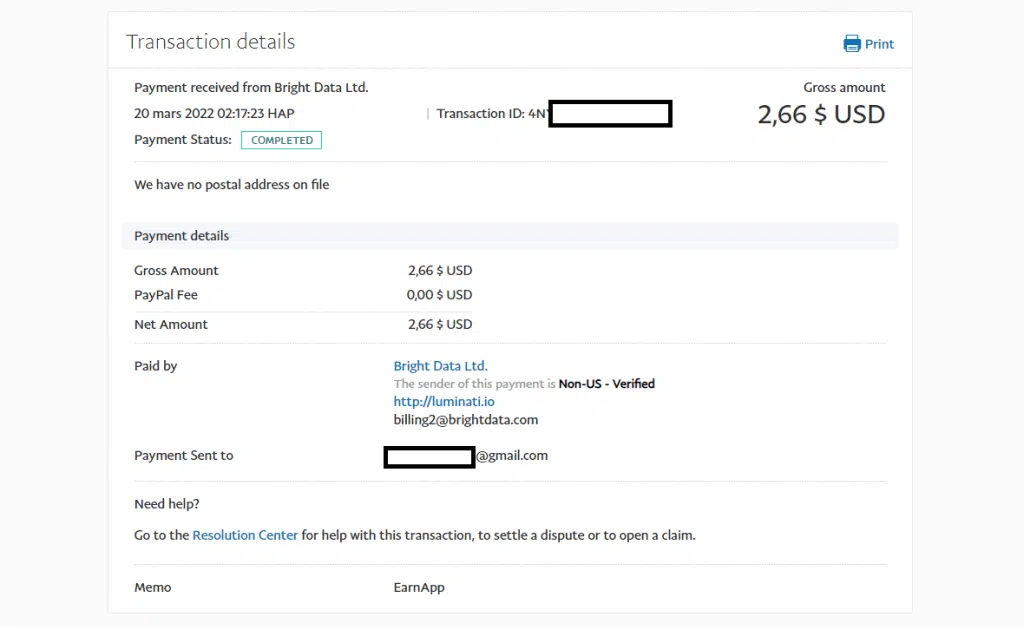Click the printer icon
The height and width of the screenshot is (630, 1024).
(852, 44)
